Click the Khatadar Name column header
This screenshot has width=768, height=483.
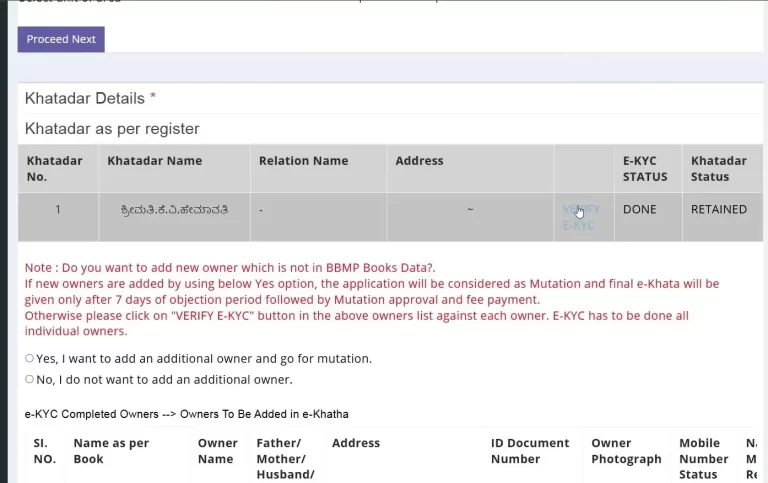tap(154, 161)
